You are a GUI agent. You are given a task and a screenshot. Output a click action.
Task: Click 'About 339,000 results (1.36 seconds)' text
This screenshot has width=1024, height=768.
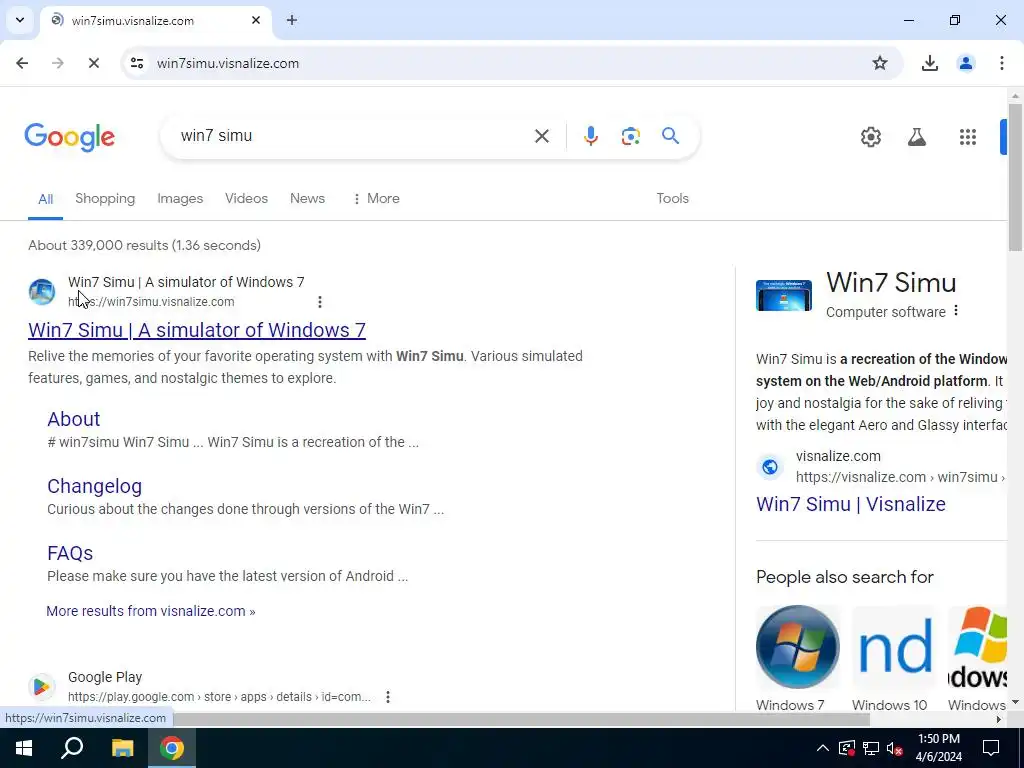tap(144, 246)
